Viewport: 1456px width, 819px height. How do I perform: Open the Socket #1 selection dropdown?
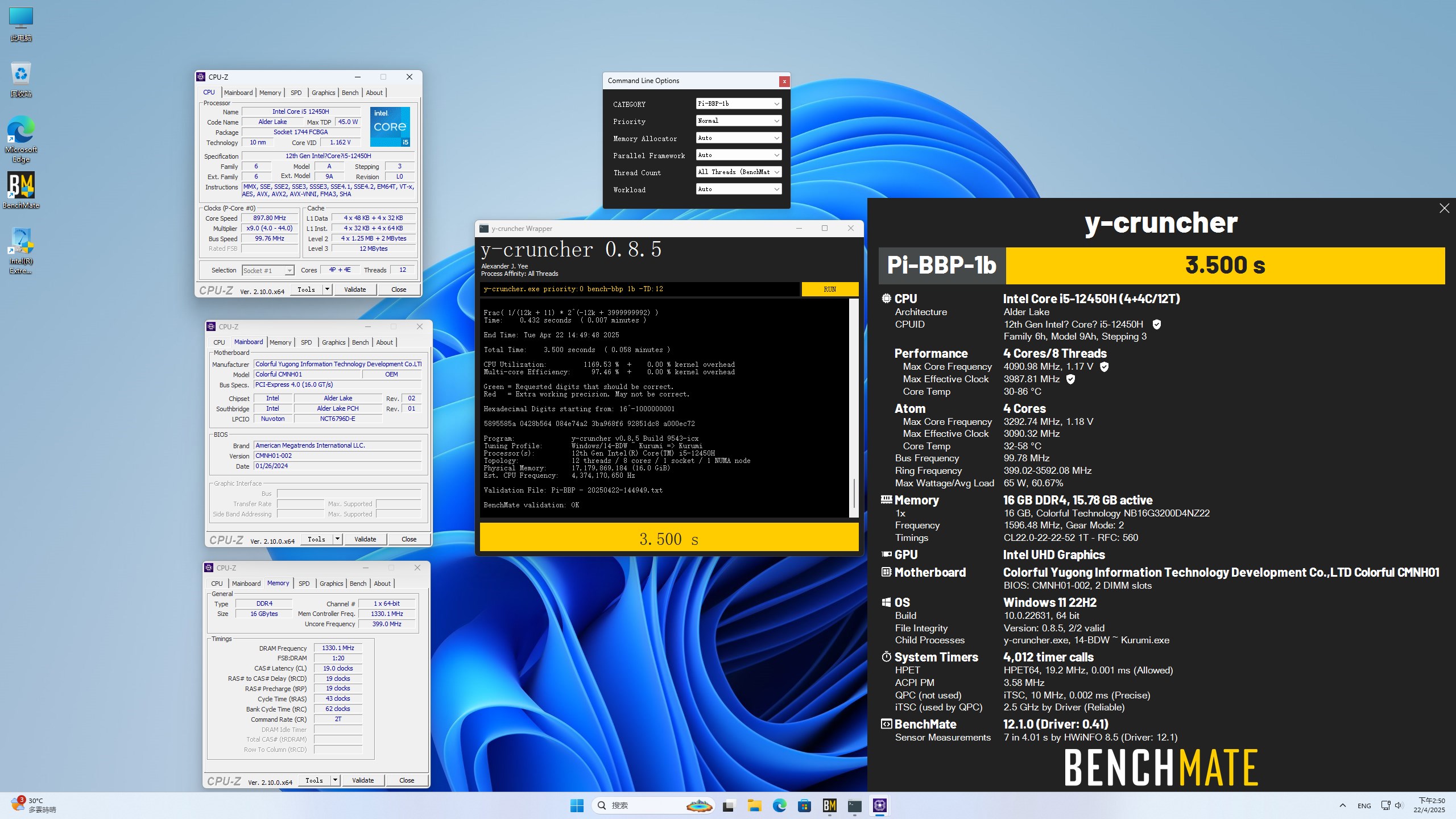pyautogui.click(x=268, y=271)
